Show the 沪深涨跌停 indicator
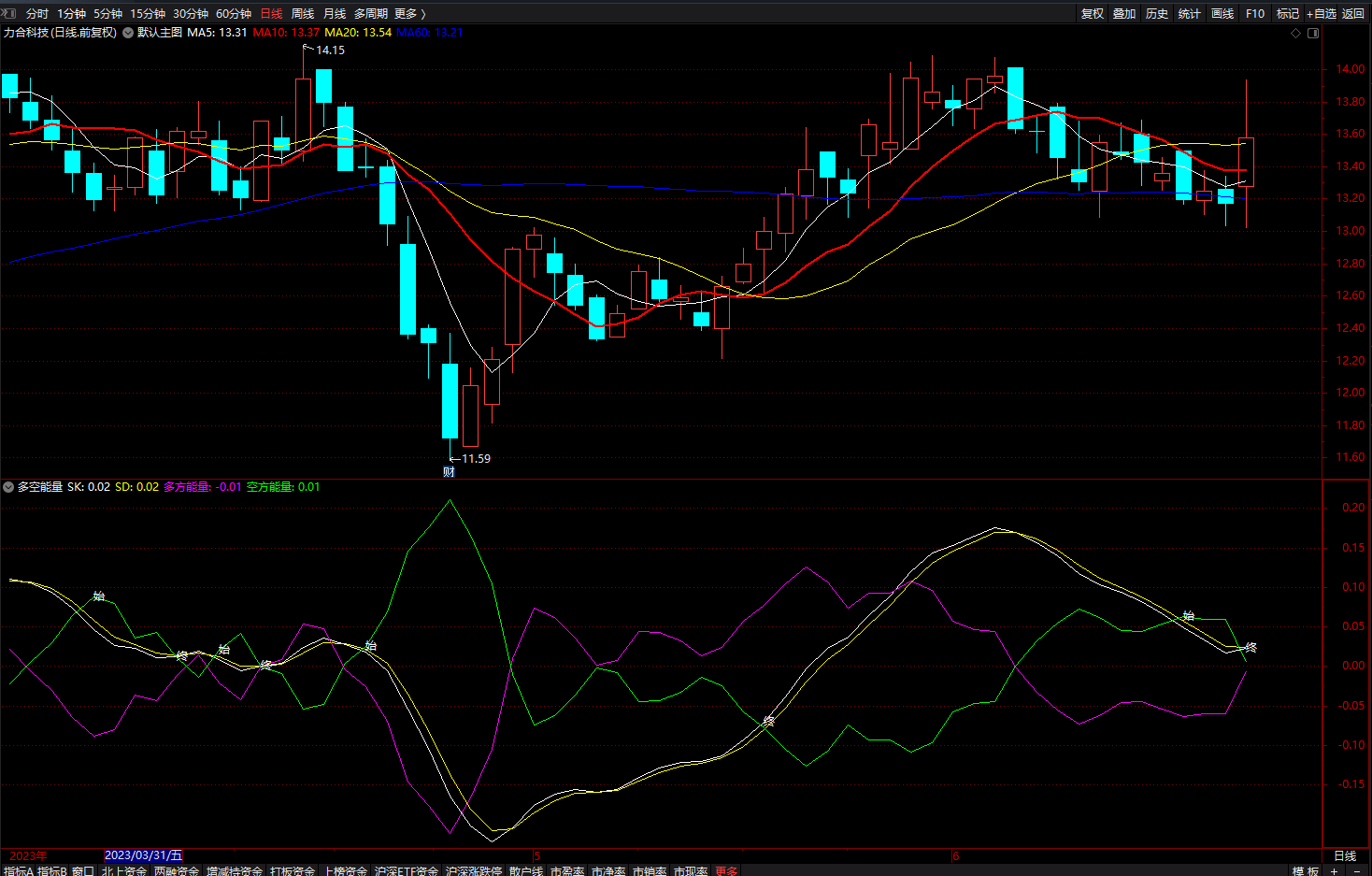Screen dimensions: 1372x876 tap(474, 870)
